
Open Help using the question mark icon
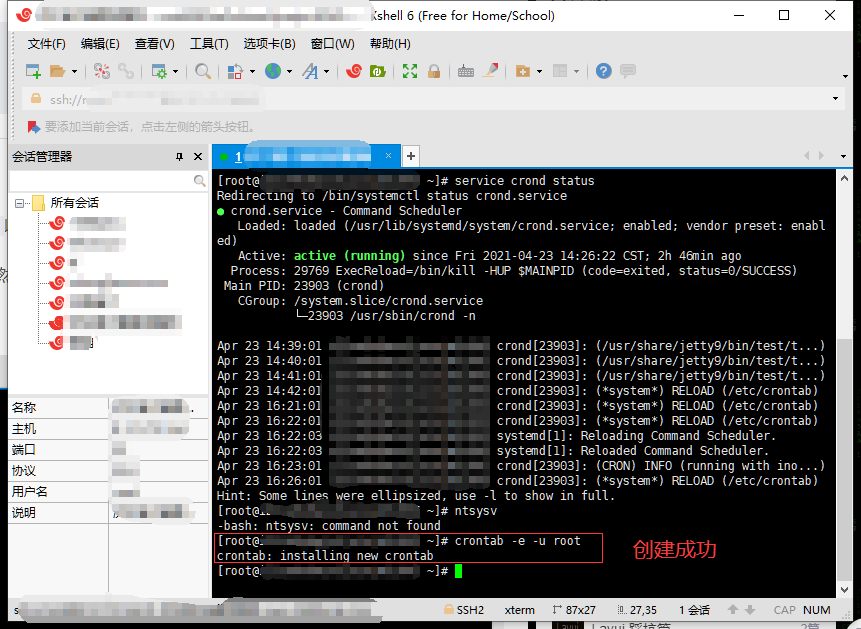[602, 71]
